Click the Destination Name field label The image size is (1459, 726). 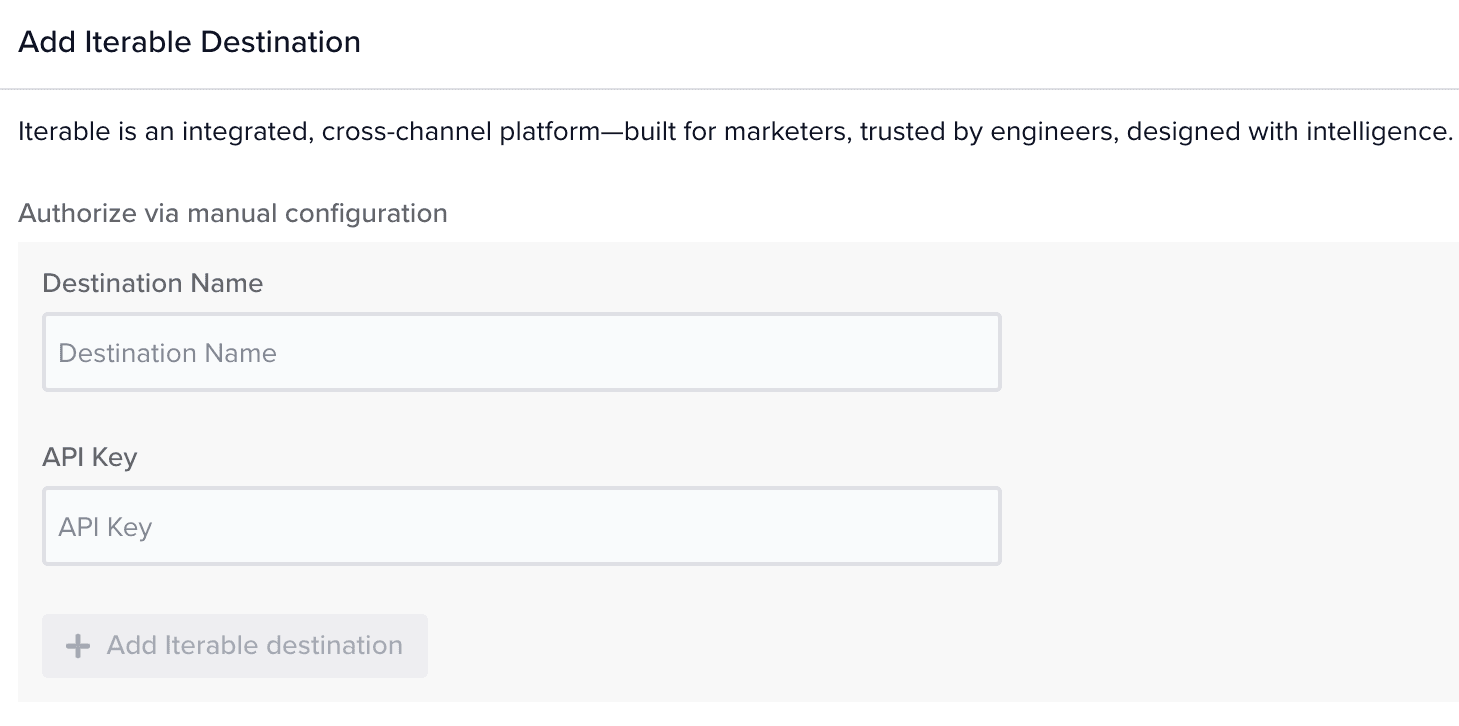coord(152,283)
